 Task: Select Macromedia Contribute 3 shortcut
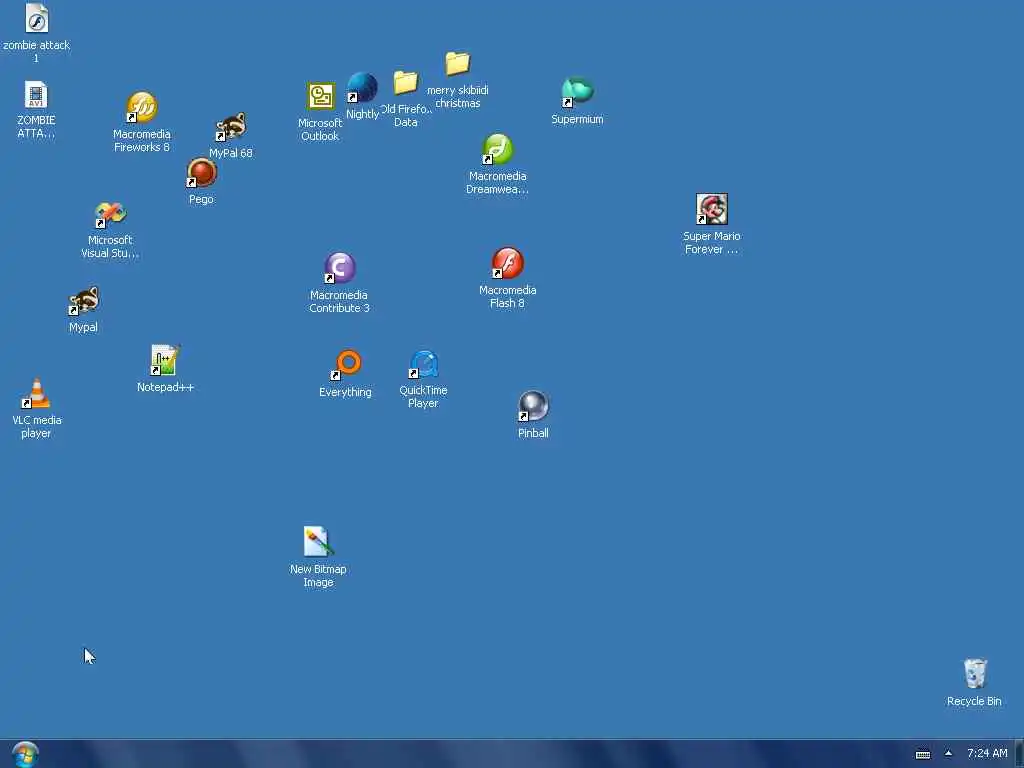pos(339,268)
